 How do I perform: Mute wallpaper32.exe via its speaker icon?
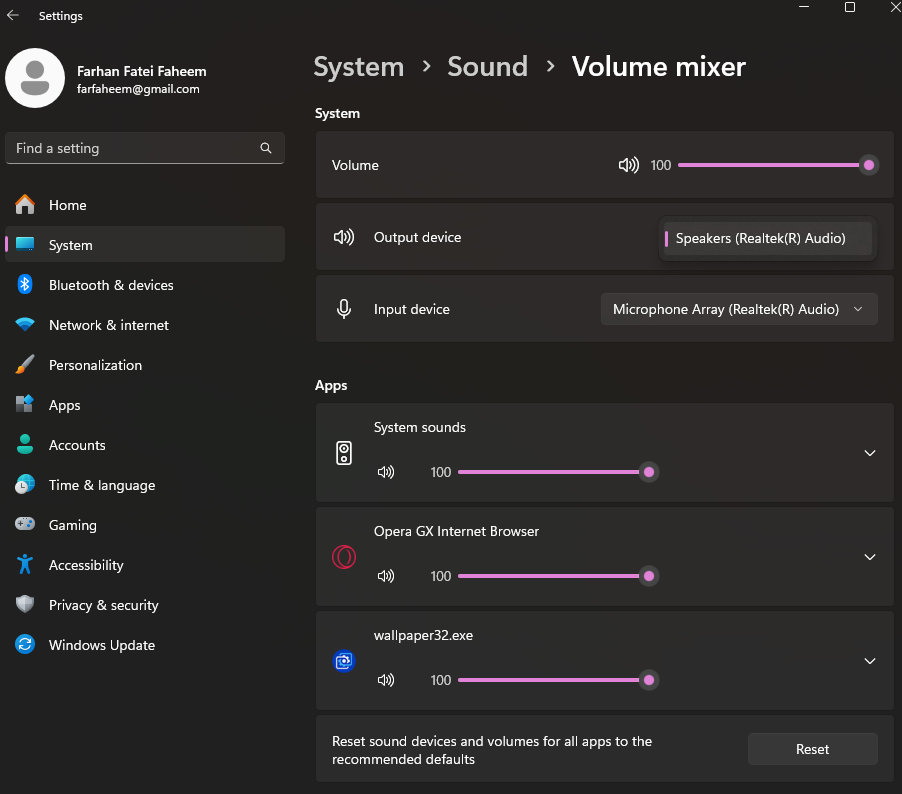[386, 680]
